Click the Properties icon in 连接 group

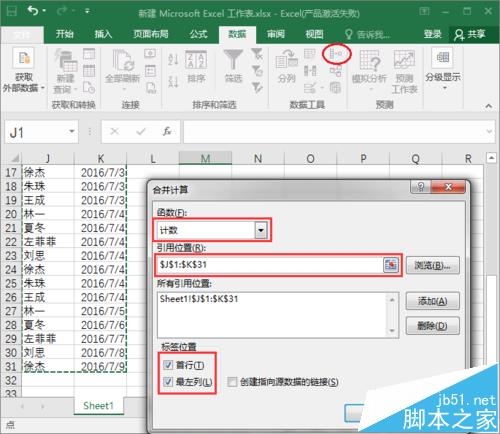(150, 71)
